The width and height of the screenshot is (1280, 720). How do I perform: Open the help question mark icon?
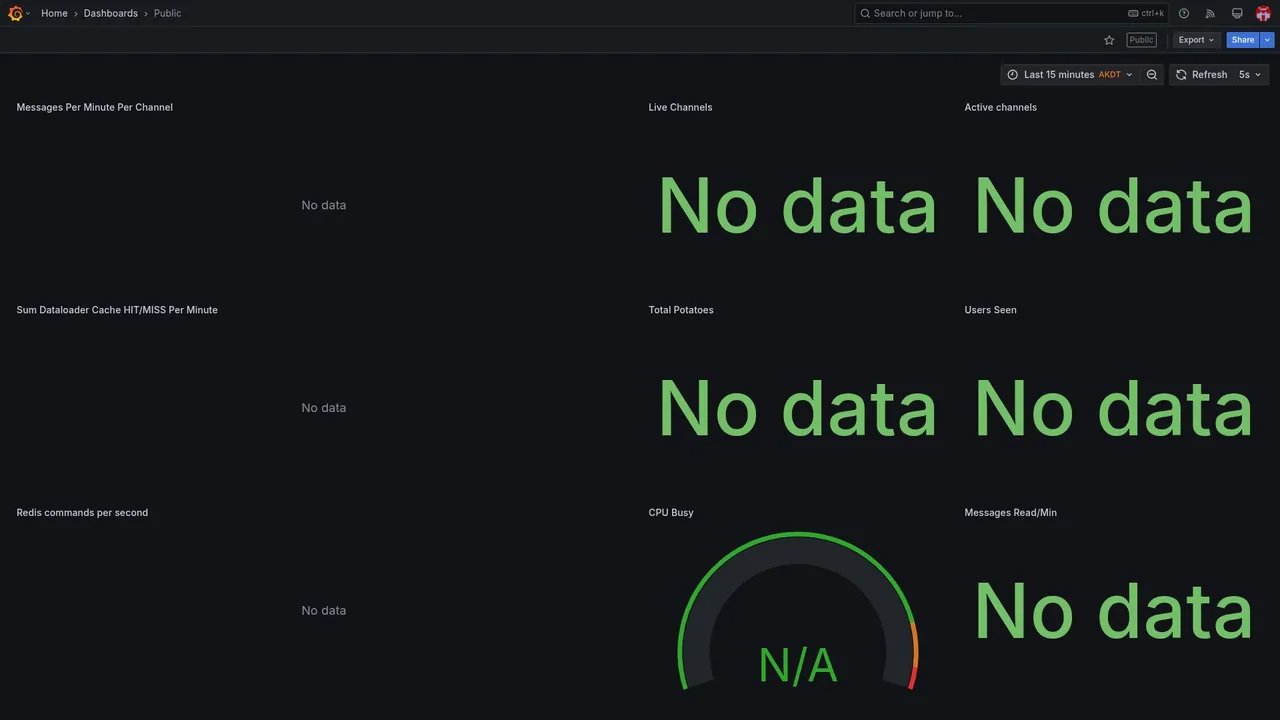(x=1184, y=13)
